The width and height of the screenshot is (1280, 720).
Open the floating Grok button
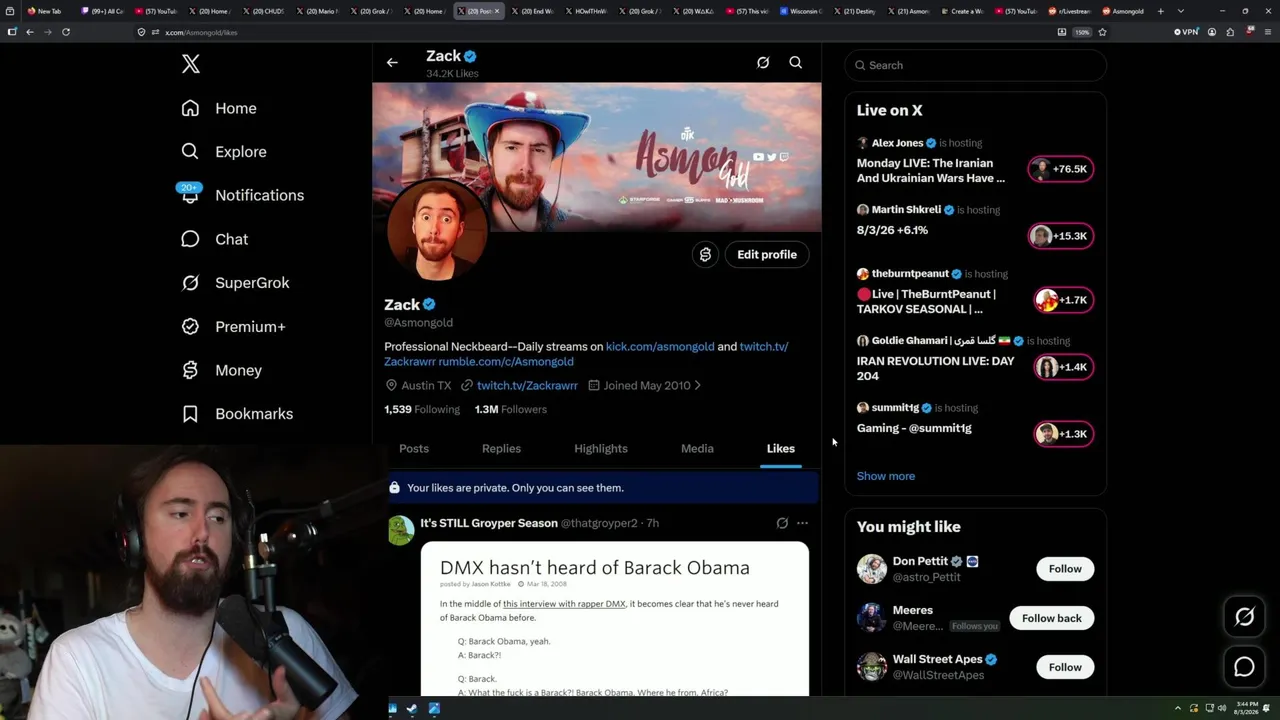click(1244, 617)
